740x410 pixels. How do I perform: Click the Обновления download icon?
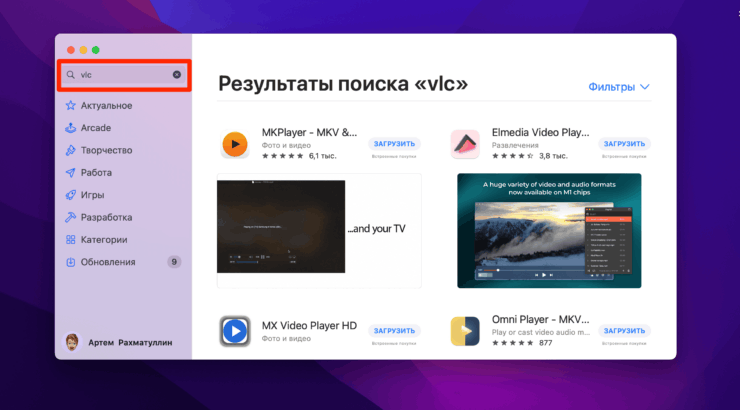[70, 262]
